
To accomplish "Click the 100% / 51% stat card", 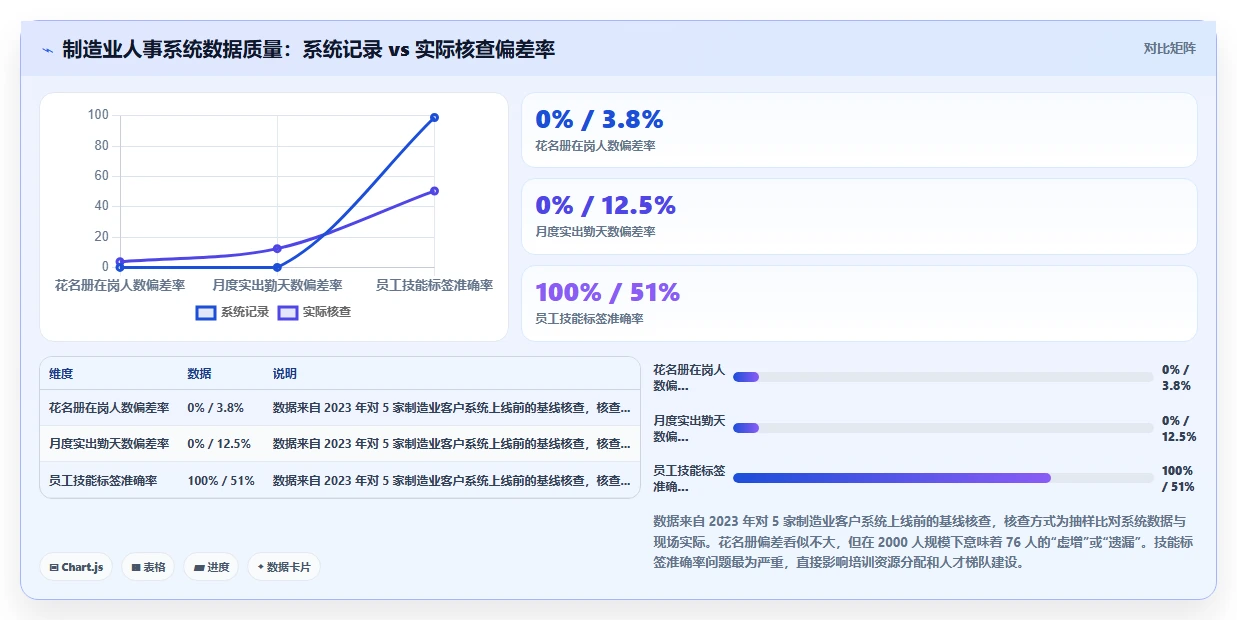I will pos(859,303).
